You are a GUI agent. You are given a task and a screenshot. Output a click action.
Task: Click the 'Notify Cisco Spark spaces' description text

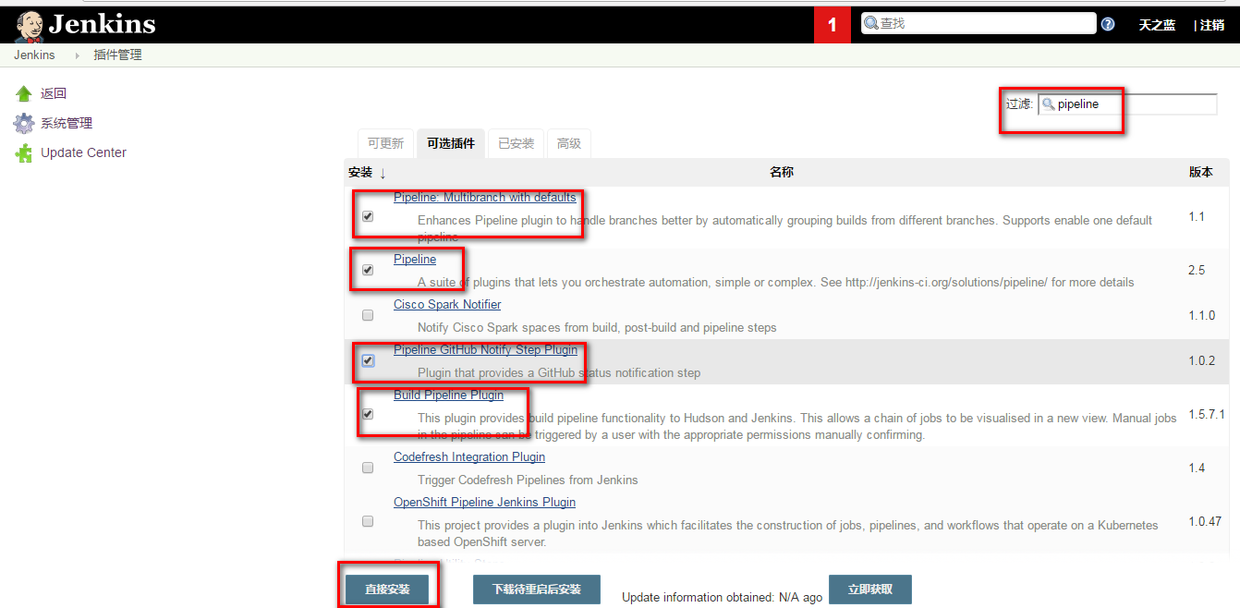pos(597,327)
